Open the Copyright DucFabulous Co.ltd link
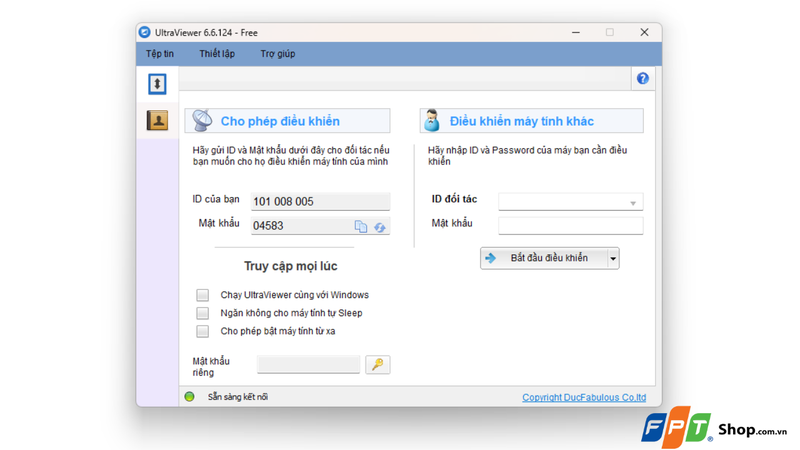The width and height of the screenshot is (800, 450). pos(584,397)
